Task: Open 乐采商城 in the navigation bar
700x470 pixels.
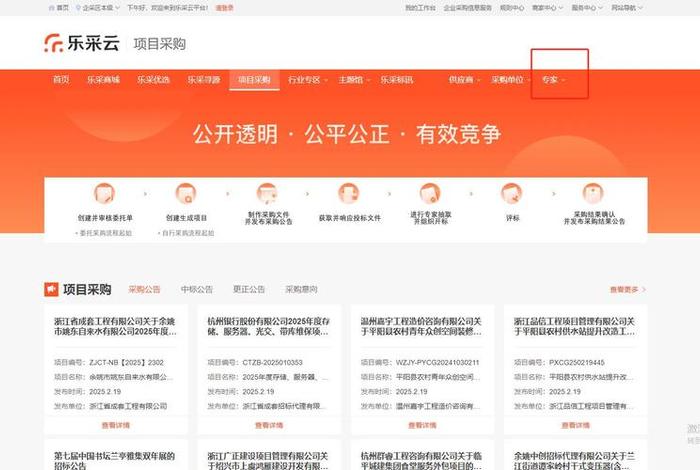Action: point(103,80)
